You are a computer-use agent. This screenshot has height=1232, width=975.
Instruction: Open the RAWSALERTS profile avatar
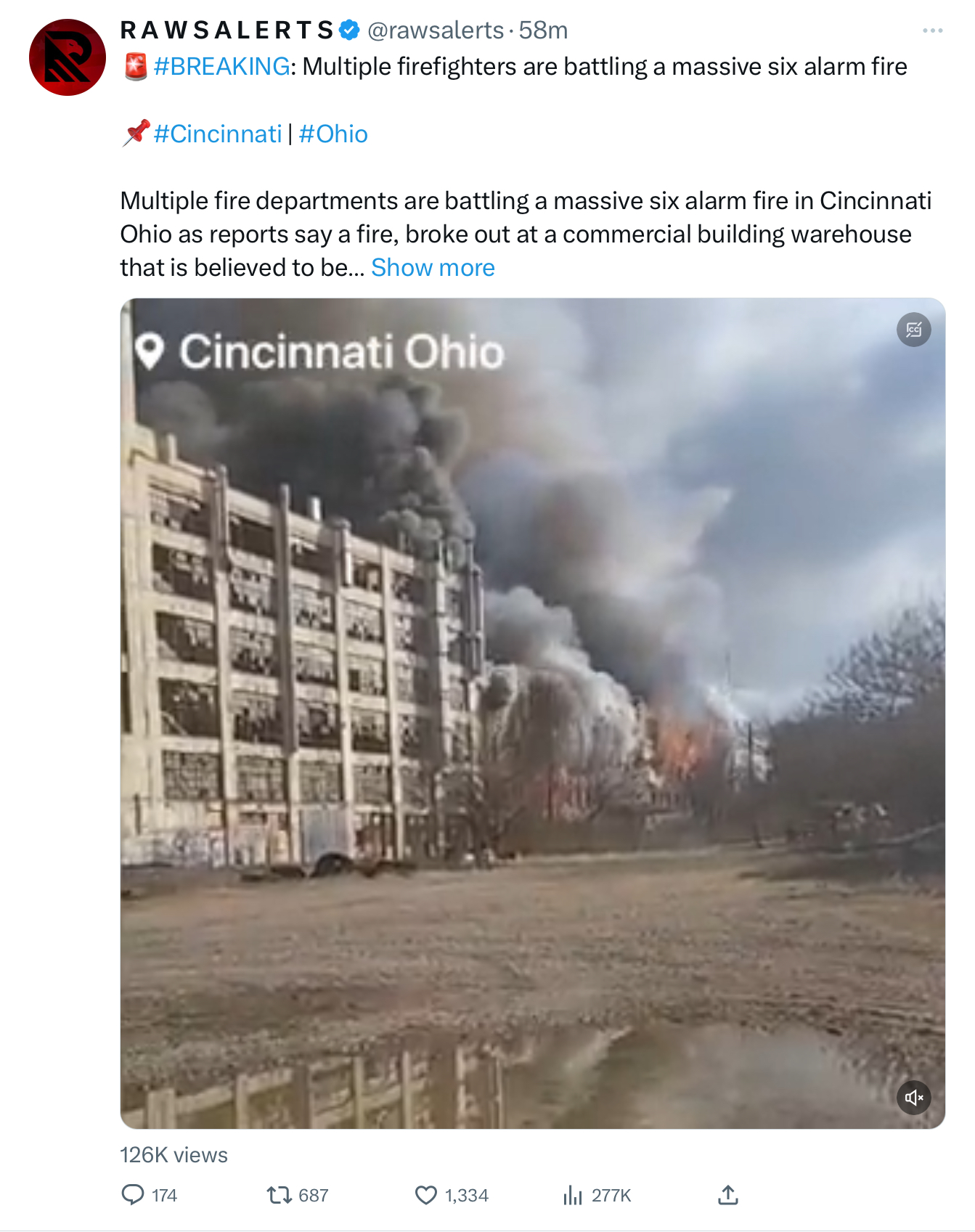(x=68, y=57)
